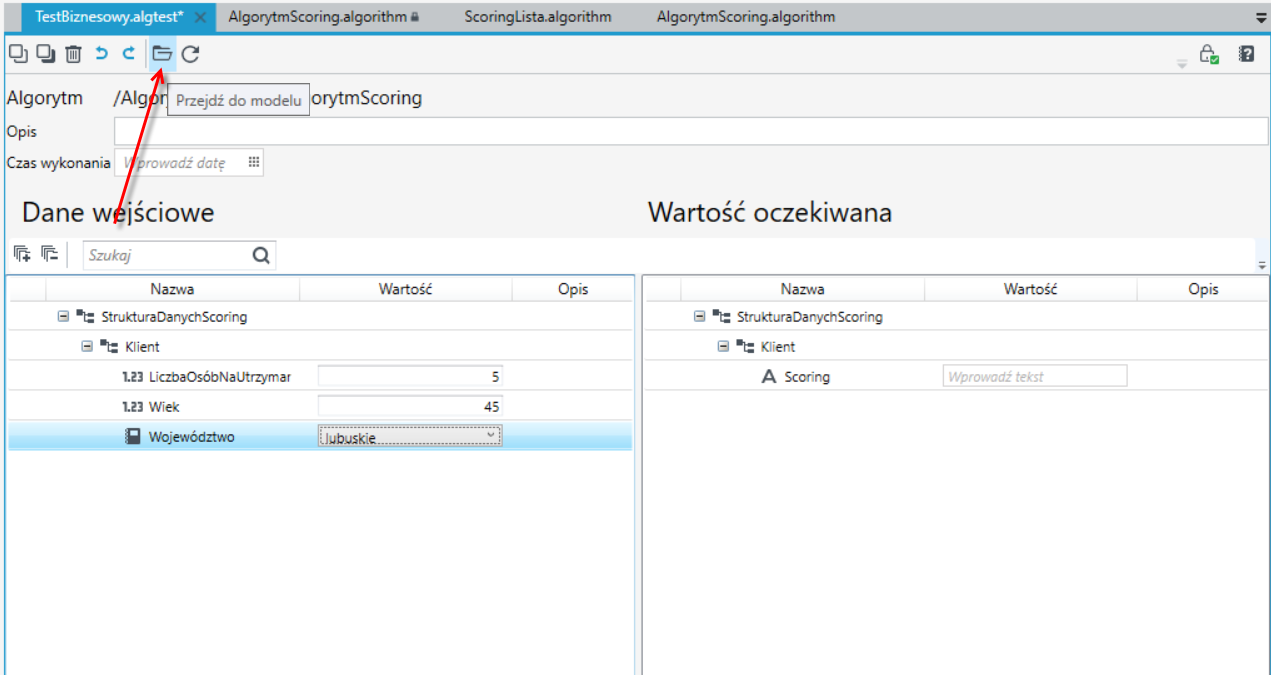Open the Województwo dropdown showing lubuskie
This screenshot has height=675, width=1271.
[x=410, y=436]
